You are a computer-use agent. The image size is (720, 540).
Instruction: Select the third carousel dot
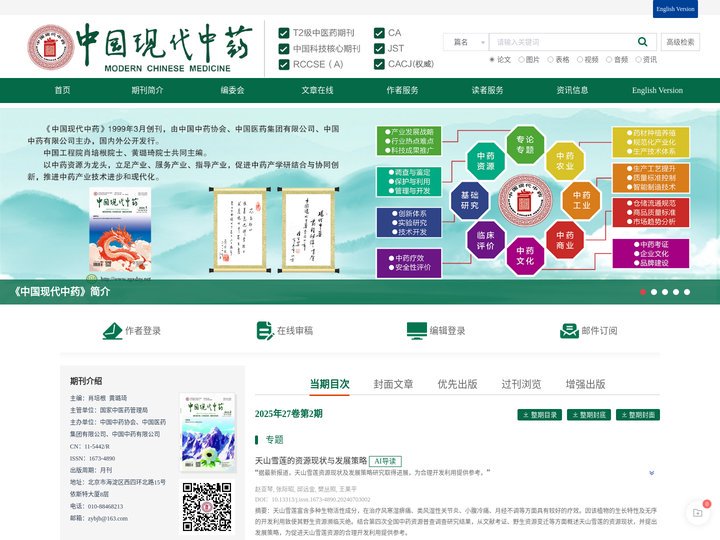pos(665,292)
